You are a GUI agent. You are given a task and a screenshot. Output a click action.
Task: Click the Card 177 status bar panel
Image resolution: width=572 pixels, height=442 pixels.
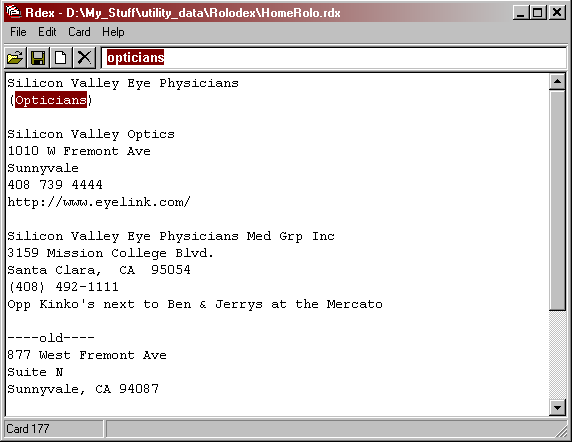tap(53, 429)
